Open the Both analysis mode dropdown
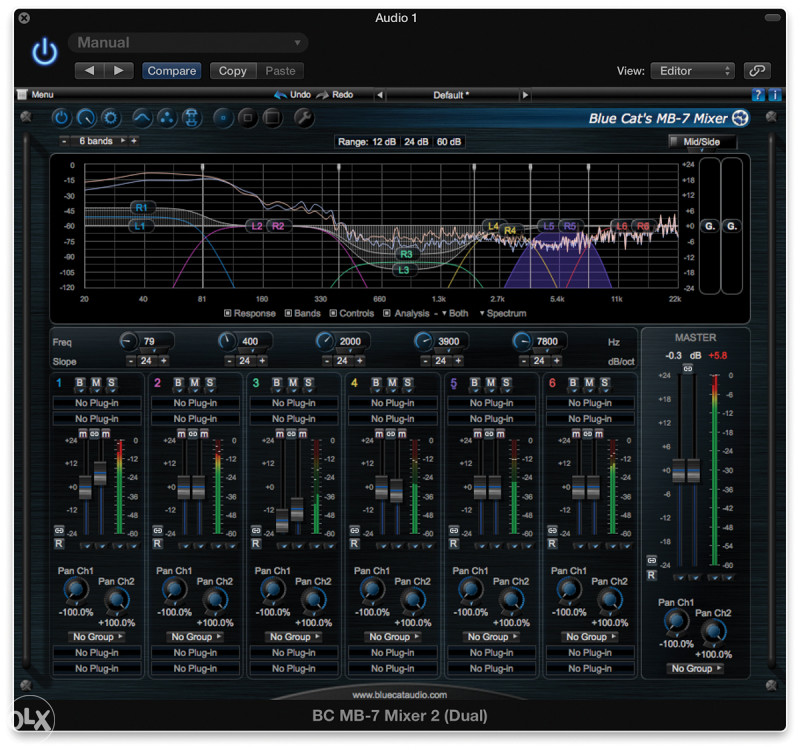Screen dimensions: 800x750 (x=455, y=313)
